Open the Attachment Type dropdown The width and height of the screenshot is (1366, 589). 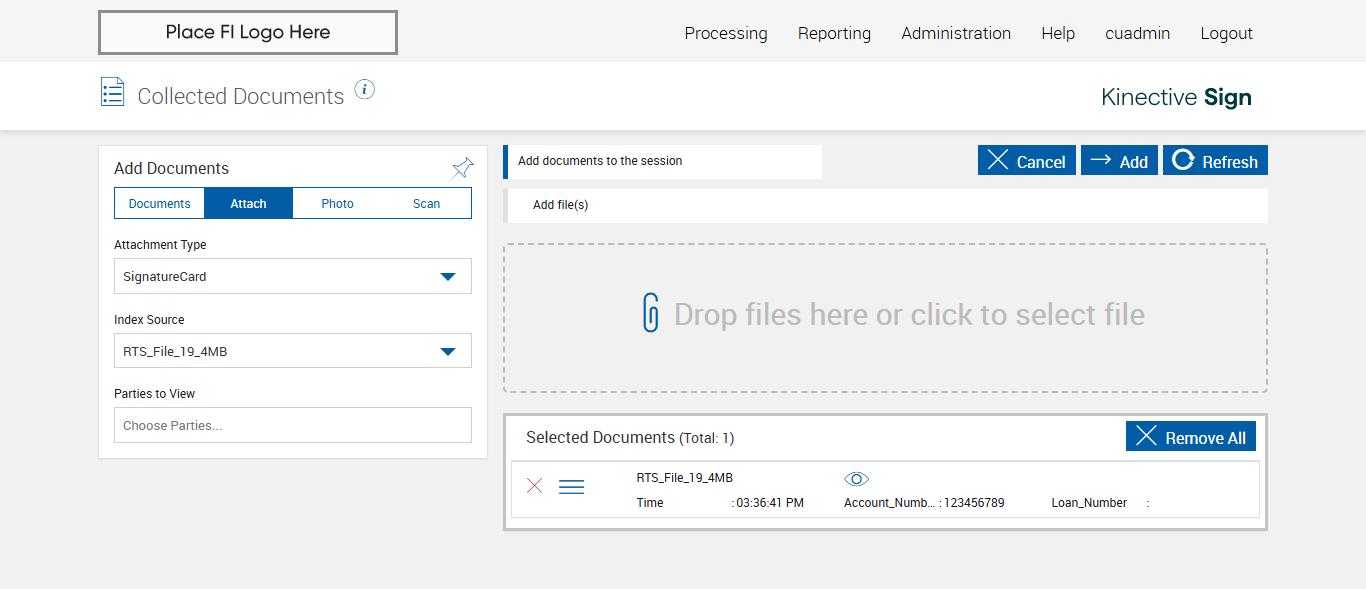click(x=293, y=276)
